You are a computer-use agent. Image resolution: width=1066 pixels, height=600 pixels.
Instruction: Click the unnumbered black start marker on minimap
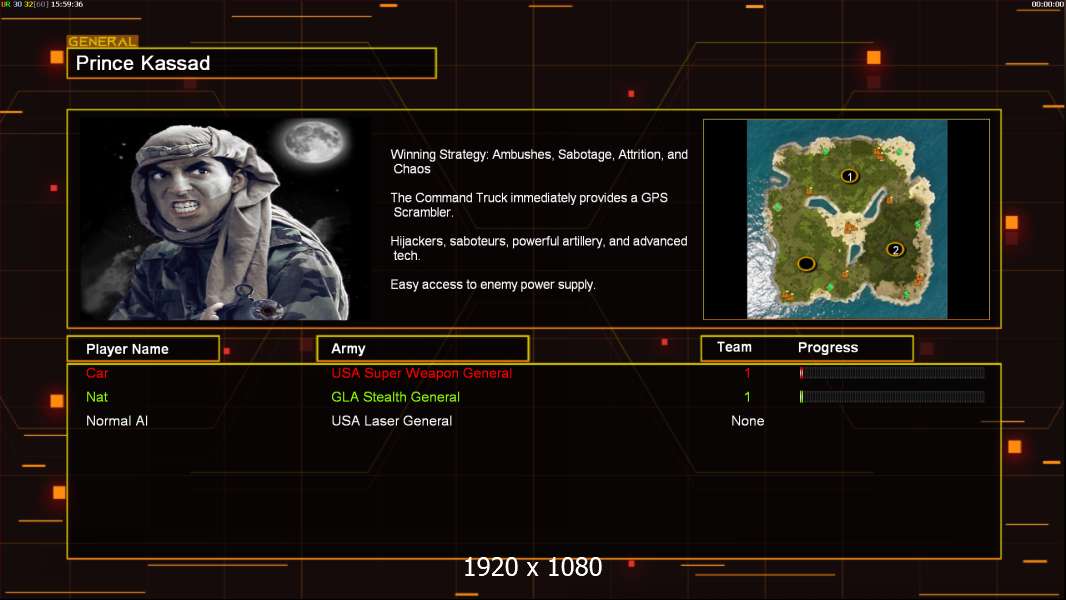[x=806, y=264]
